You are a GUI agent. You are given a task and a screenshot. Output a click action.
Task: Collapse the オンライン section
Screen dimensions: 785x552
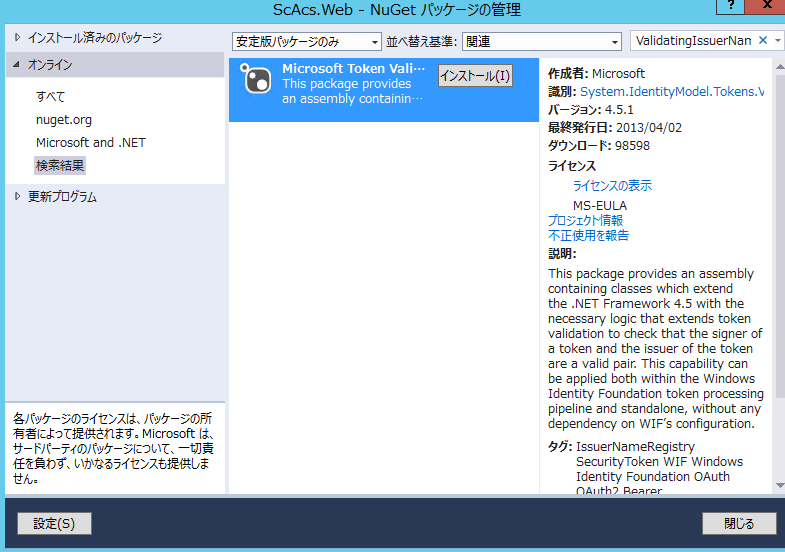[x=17, y=65]
